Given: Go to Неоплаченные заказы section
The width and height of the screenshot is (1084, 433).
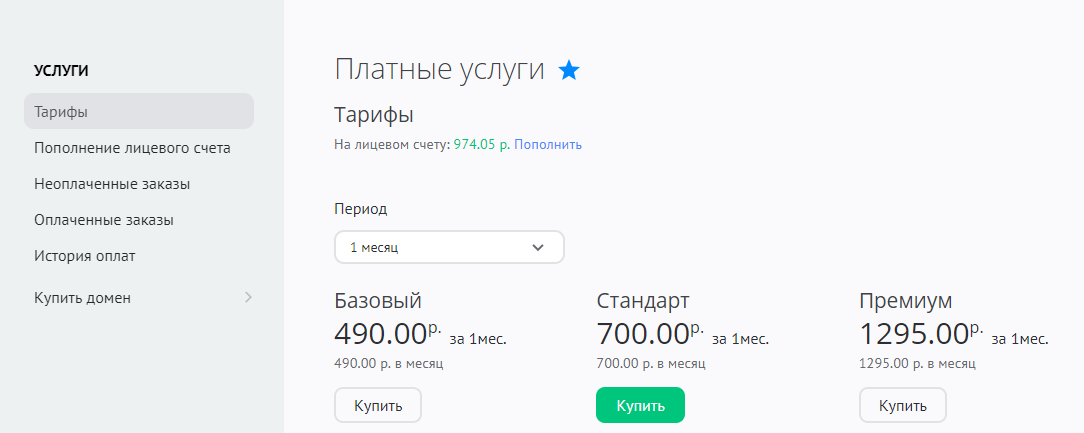Looking at the screenshot, I should [112, 184].
